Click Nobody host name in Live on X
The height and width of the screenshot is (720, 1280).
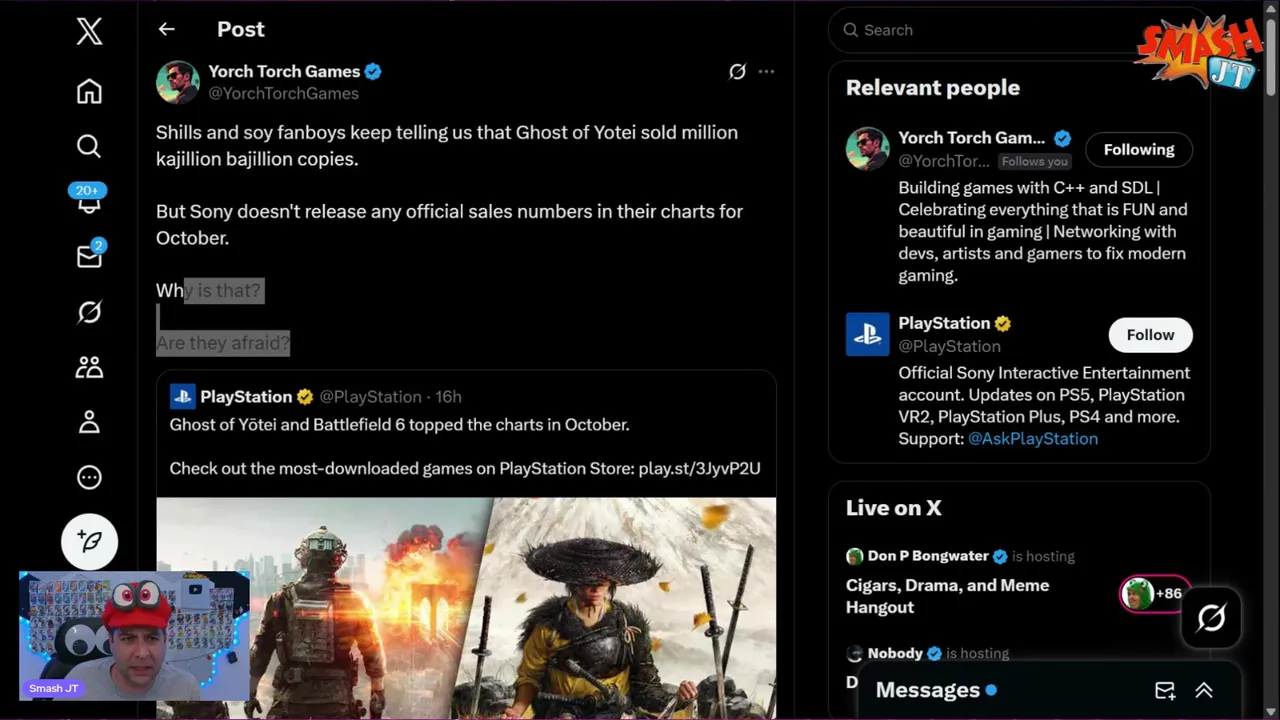[x=895, y=653]
